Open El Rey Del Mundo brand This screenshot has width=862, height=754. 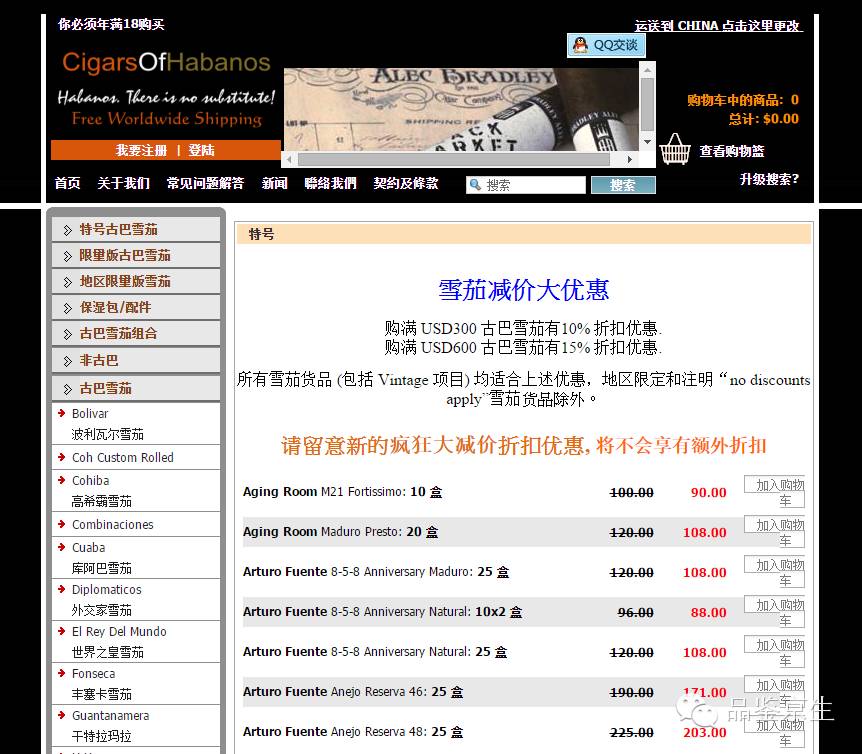[x=119, y=632]
